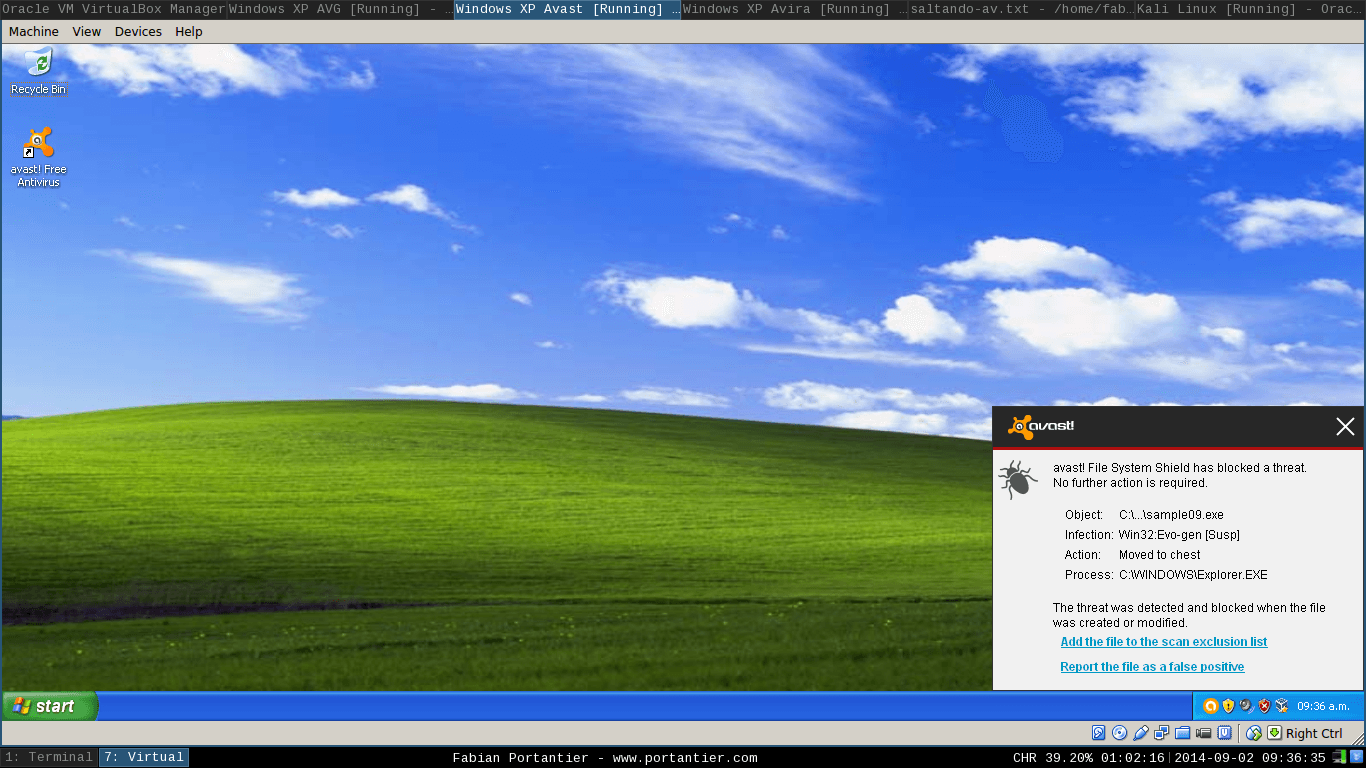Click the network adapters status icon
Image resolution: width=1366 pixels, height=768 pixels.
coord(1162,733)
